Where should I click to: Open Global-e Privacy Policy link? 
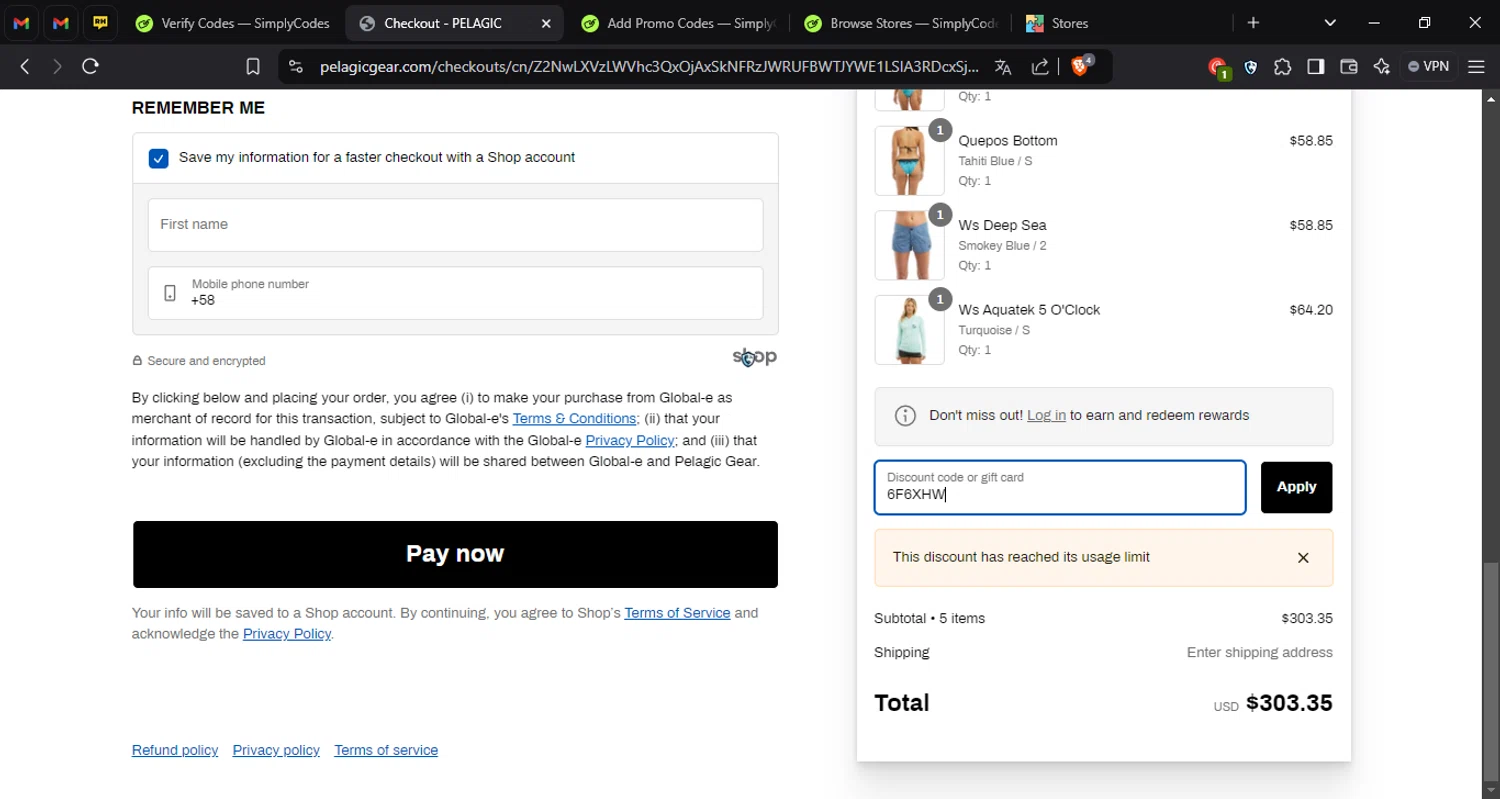[630, 441]
